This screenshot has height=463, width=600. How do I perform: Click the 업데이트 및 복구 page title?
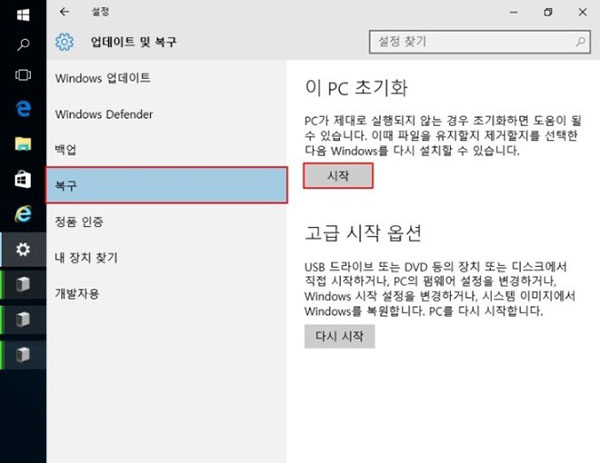tap(133, 42)
